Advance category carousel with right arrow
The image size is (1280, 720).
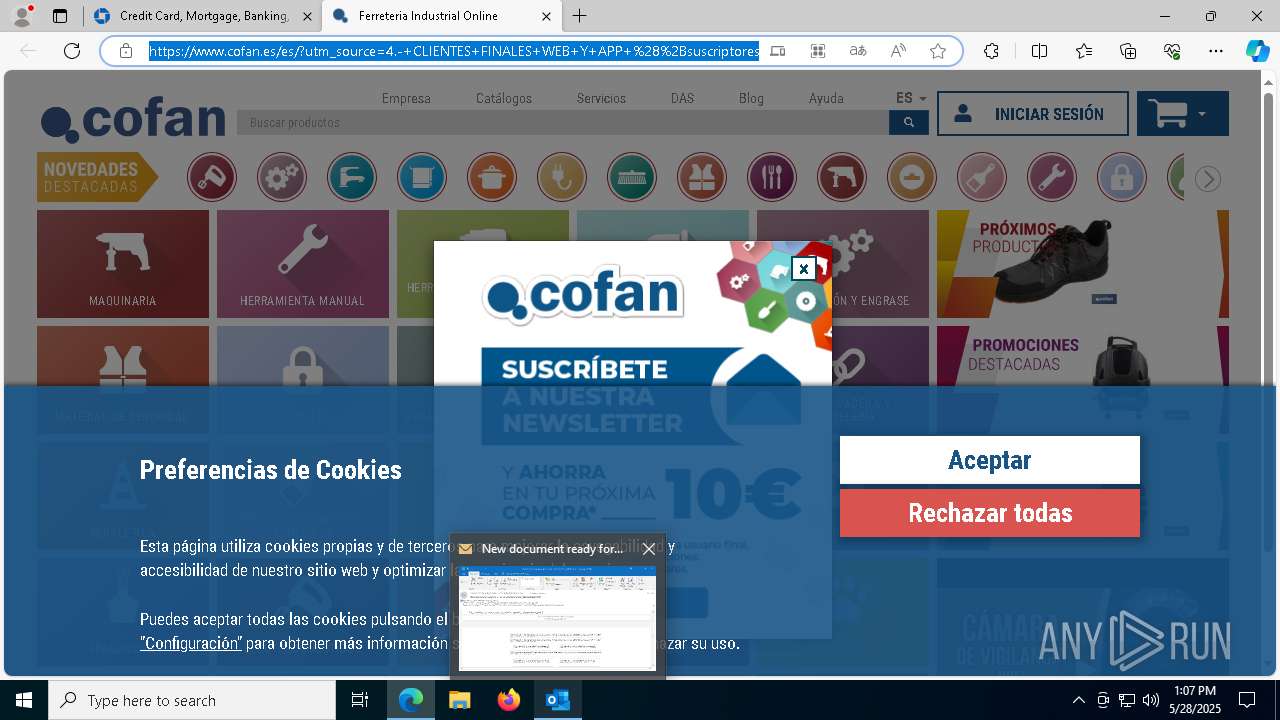pyautogui.click(x=1208, y=179)
